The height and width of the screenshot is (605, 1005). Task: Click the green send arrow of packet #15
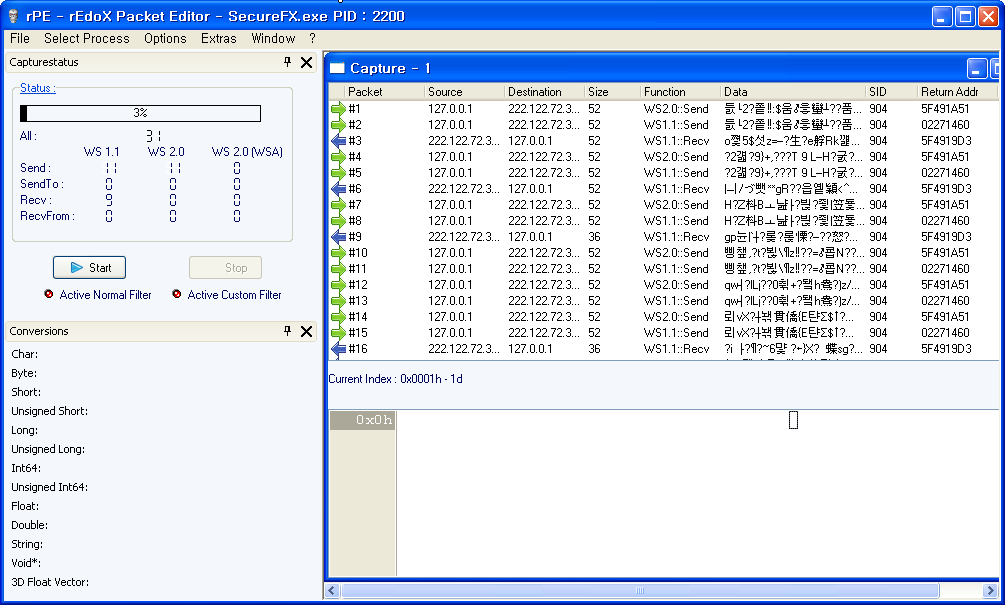[x=338, y=333]
